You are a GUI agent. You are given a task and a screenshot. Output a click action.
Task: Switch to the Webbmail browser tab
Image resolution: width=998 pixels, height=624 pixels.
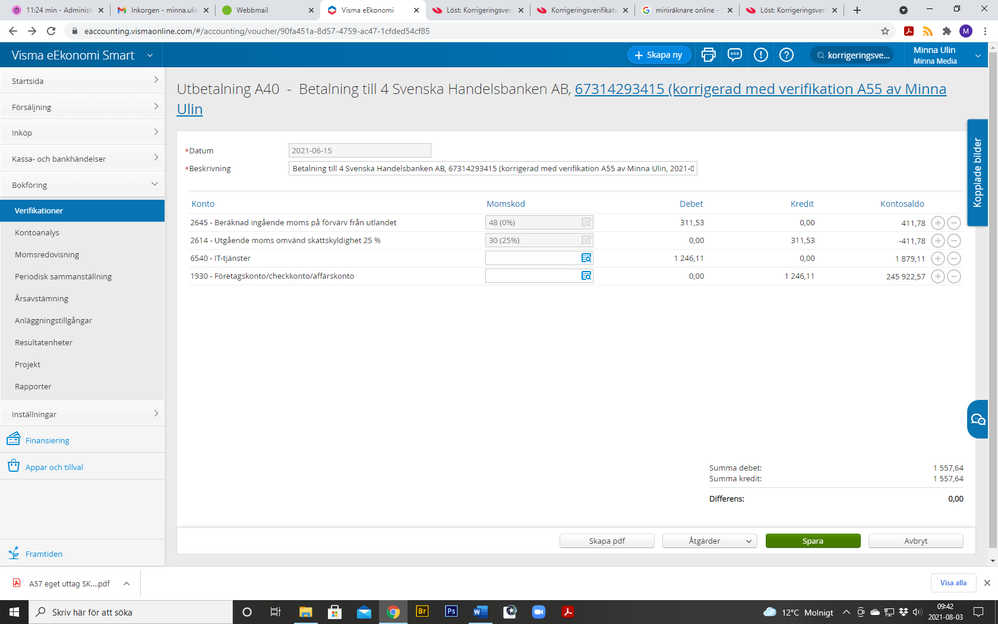click(267, 10)
